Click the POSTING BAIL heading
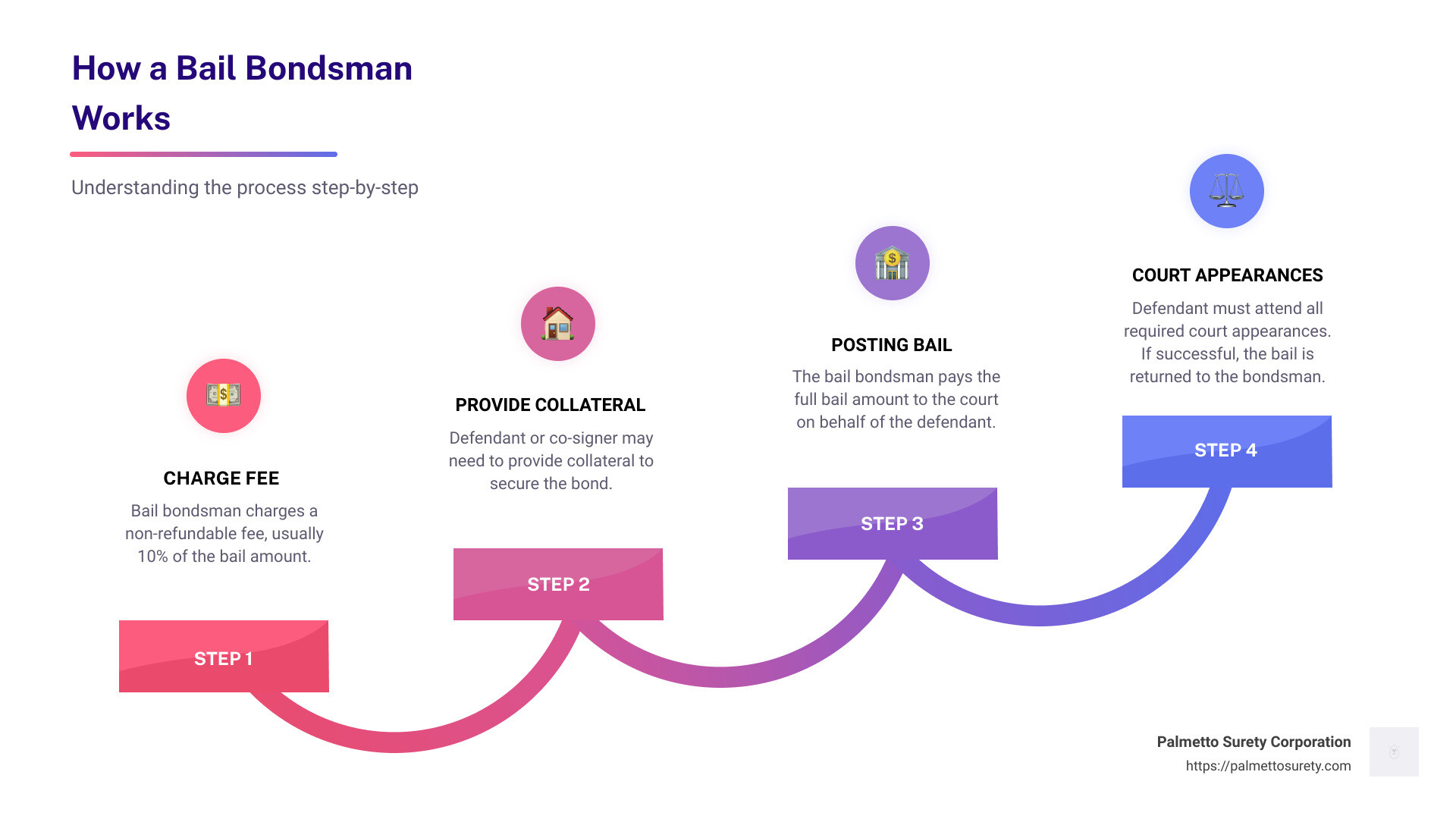This screenshot has width=1456, height=819. (892, 345)
